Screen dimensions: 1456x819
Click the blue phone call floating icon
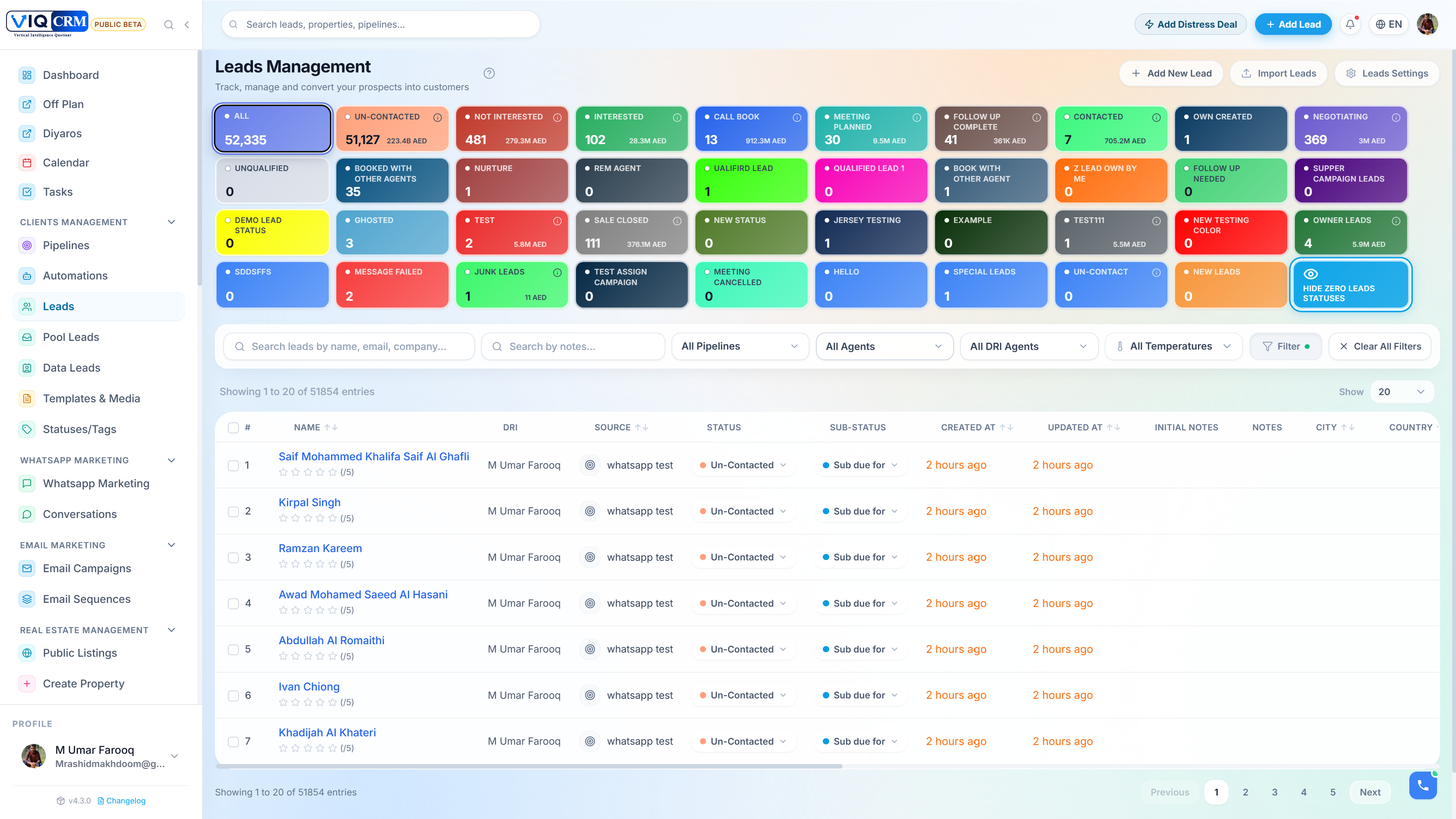click(1423, 785)
